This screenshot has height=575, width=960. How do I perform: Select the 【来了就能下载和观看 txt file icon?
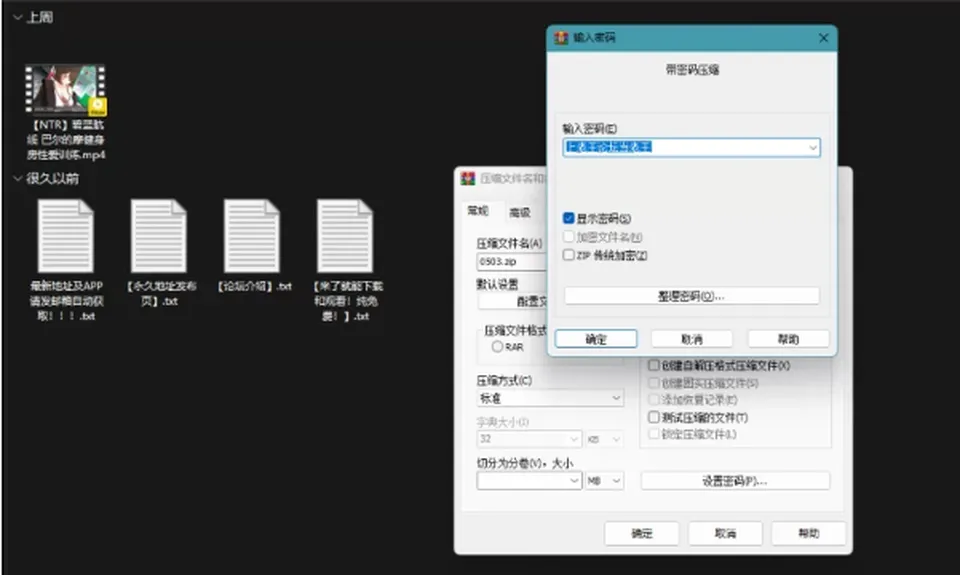point(345,236)
